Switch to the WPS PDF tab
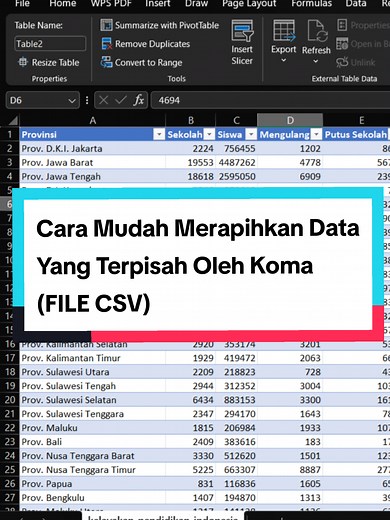This screenshot has width=390, height=520. pos(111,4)
